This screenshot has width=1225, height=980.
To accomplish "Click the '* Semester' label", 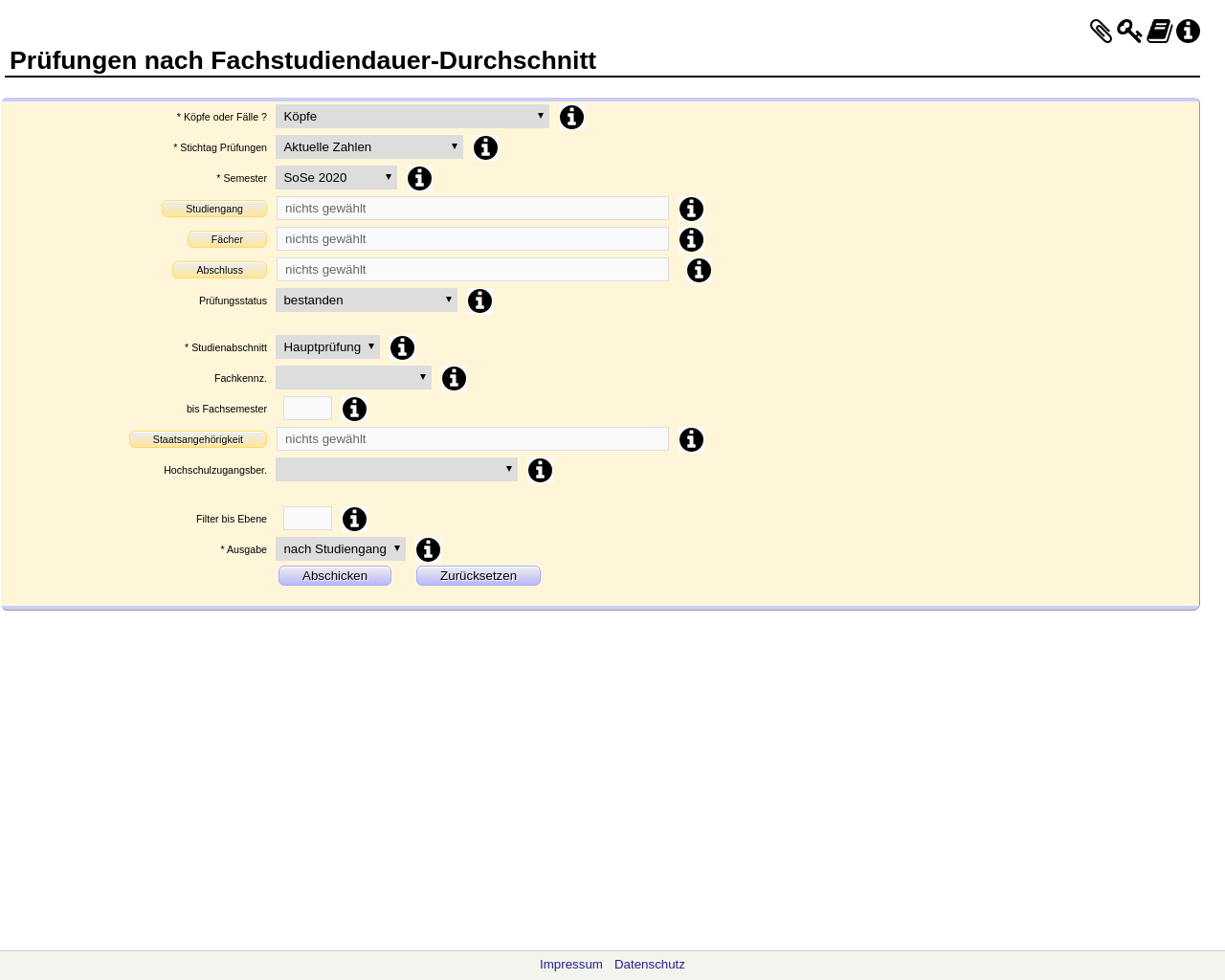I will tap(241, 178).
